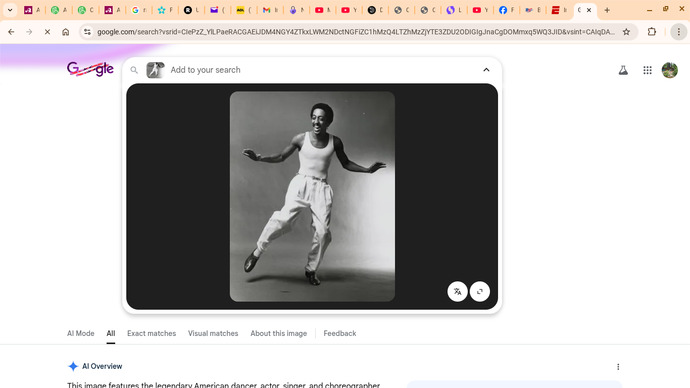Screen dimensions: 690x388
Task: Open Search Labs flask icon
Action: pyautogui.click(x=623, y=70)
